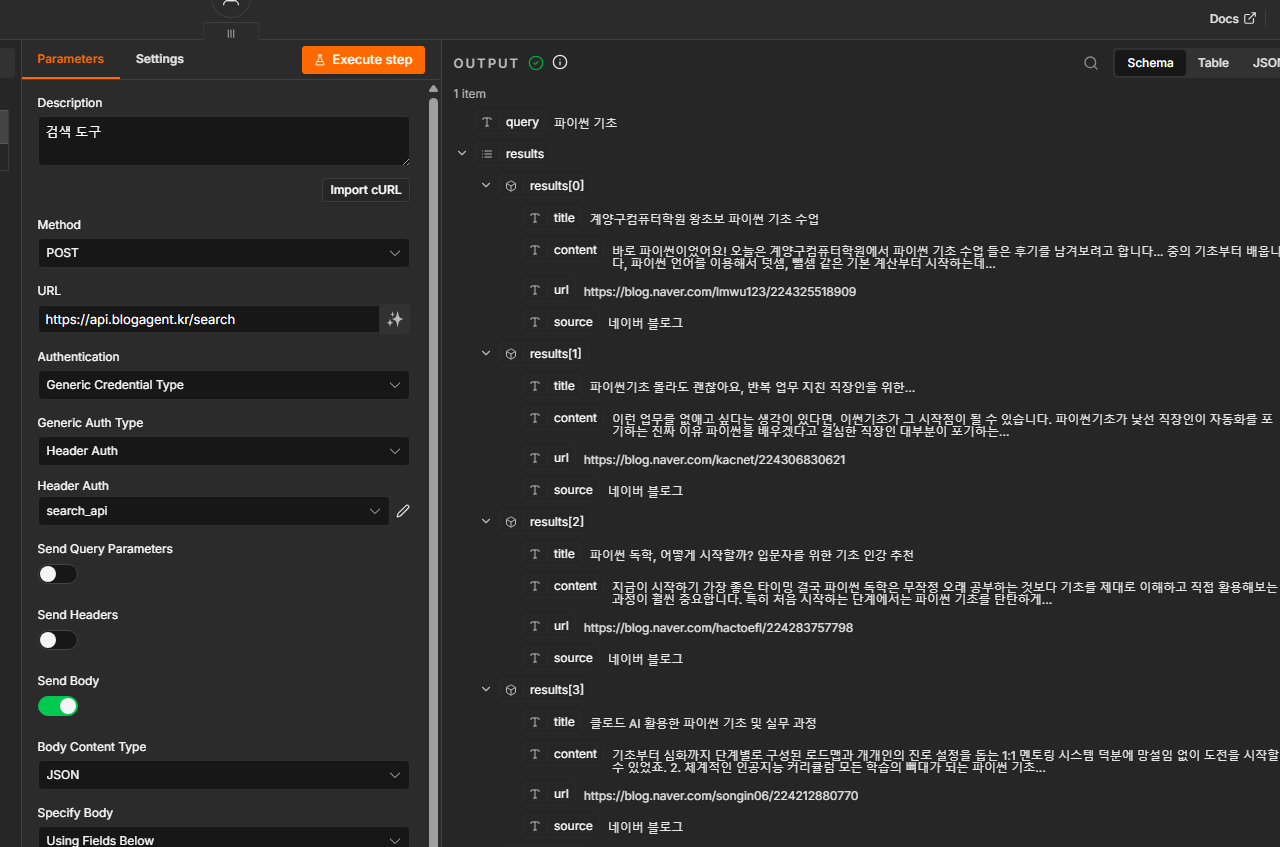Click the hactoefl blog URL value
The height and width of the screenshot is (847, 1280).
coord(718,628)
